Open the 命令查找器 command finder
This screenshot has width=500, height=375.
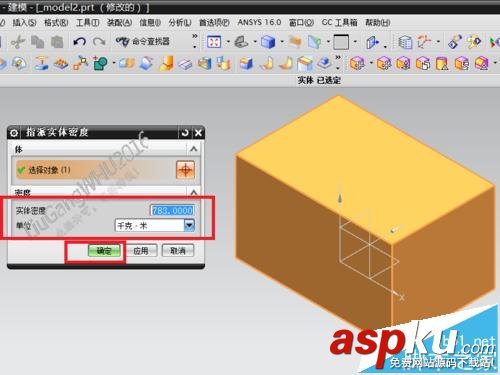(x=143, y=42)
